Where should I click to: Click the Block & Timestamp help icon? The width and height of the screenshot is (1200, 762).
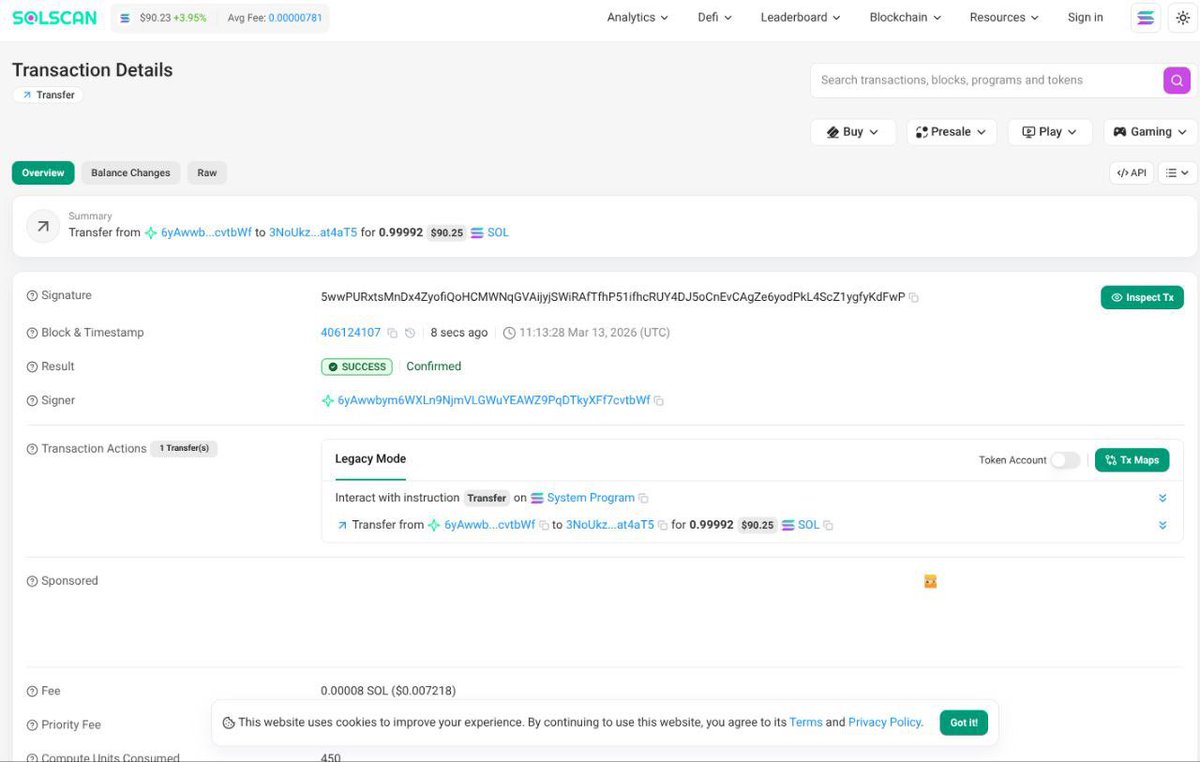[x=32, y=333]
